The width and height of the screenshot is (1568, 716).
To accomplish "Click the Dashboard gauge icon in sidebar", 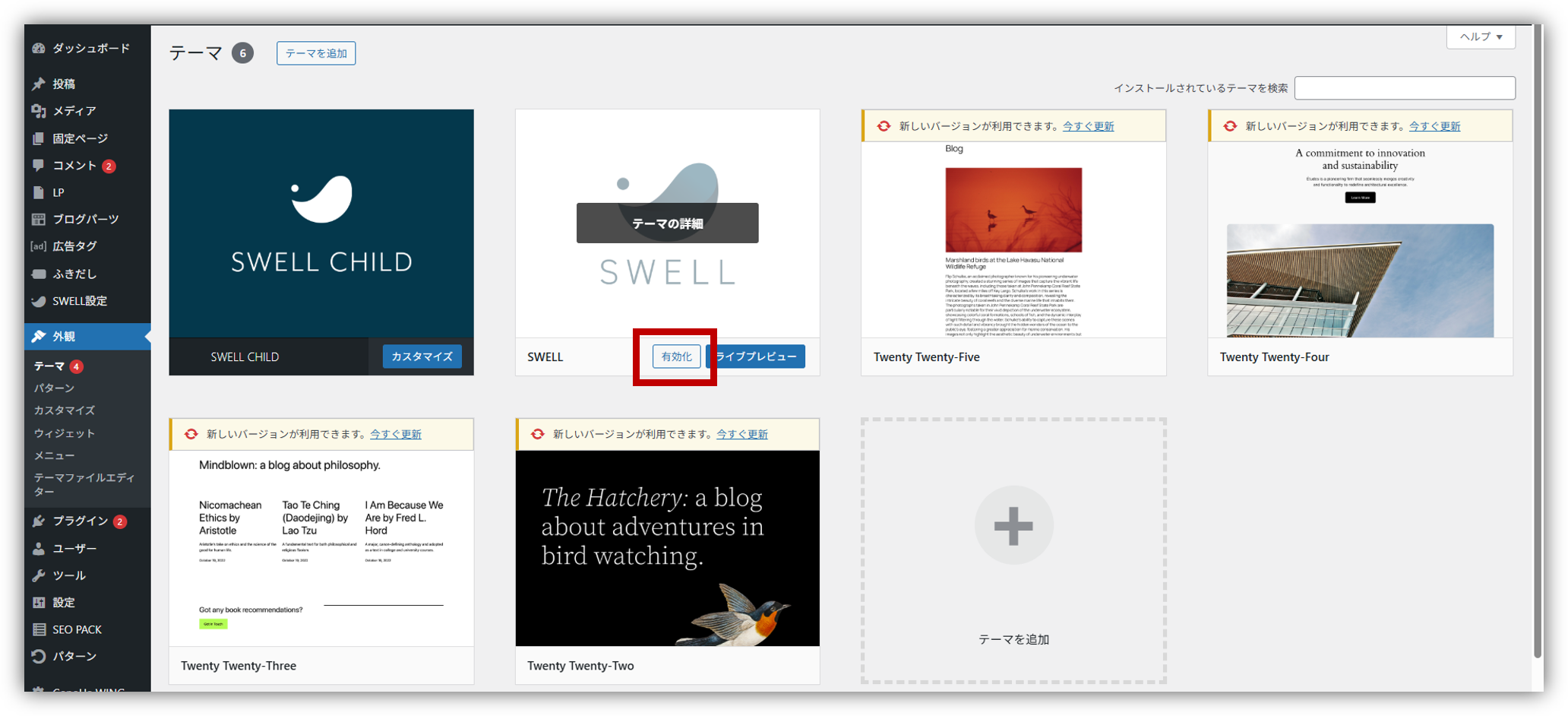I will [x=39, y=48].
